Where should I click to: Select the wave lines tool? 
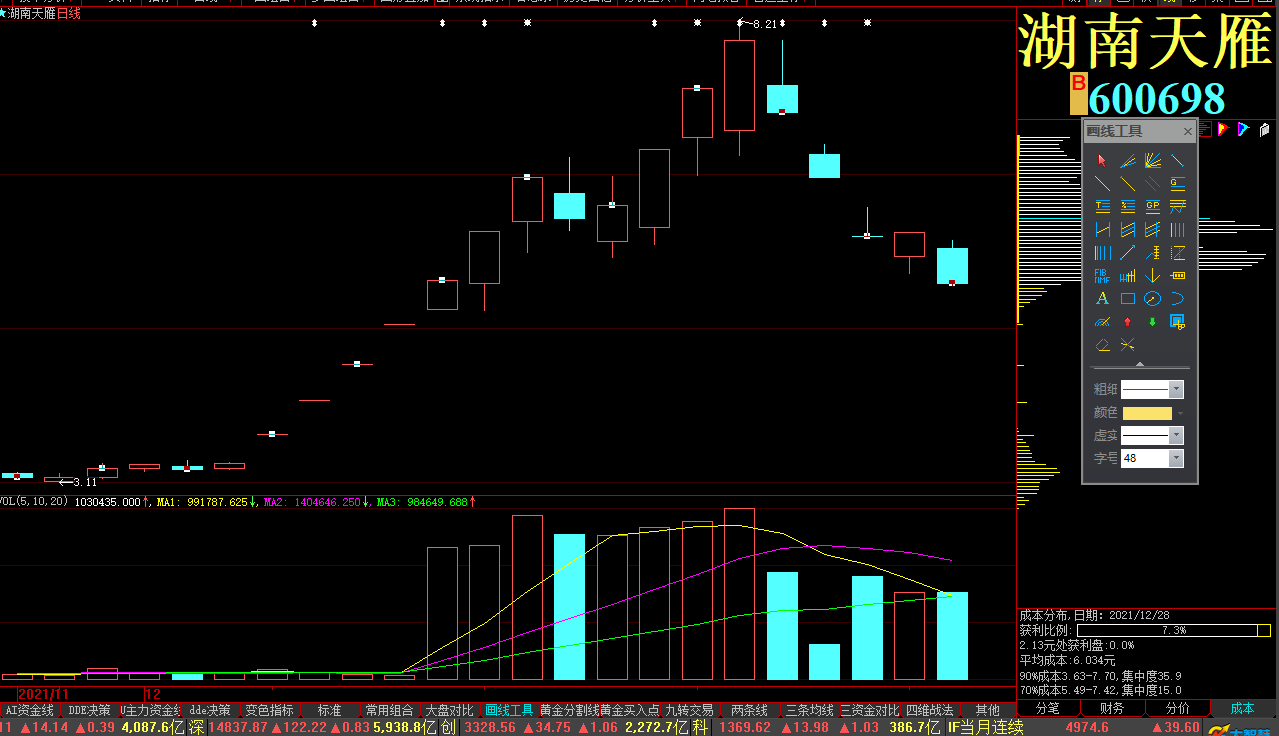pyautogui.click(x=1178, y=206)
